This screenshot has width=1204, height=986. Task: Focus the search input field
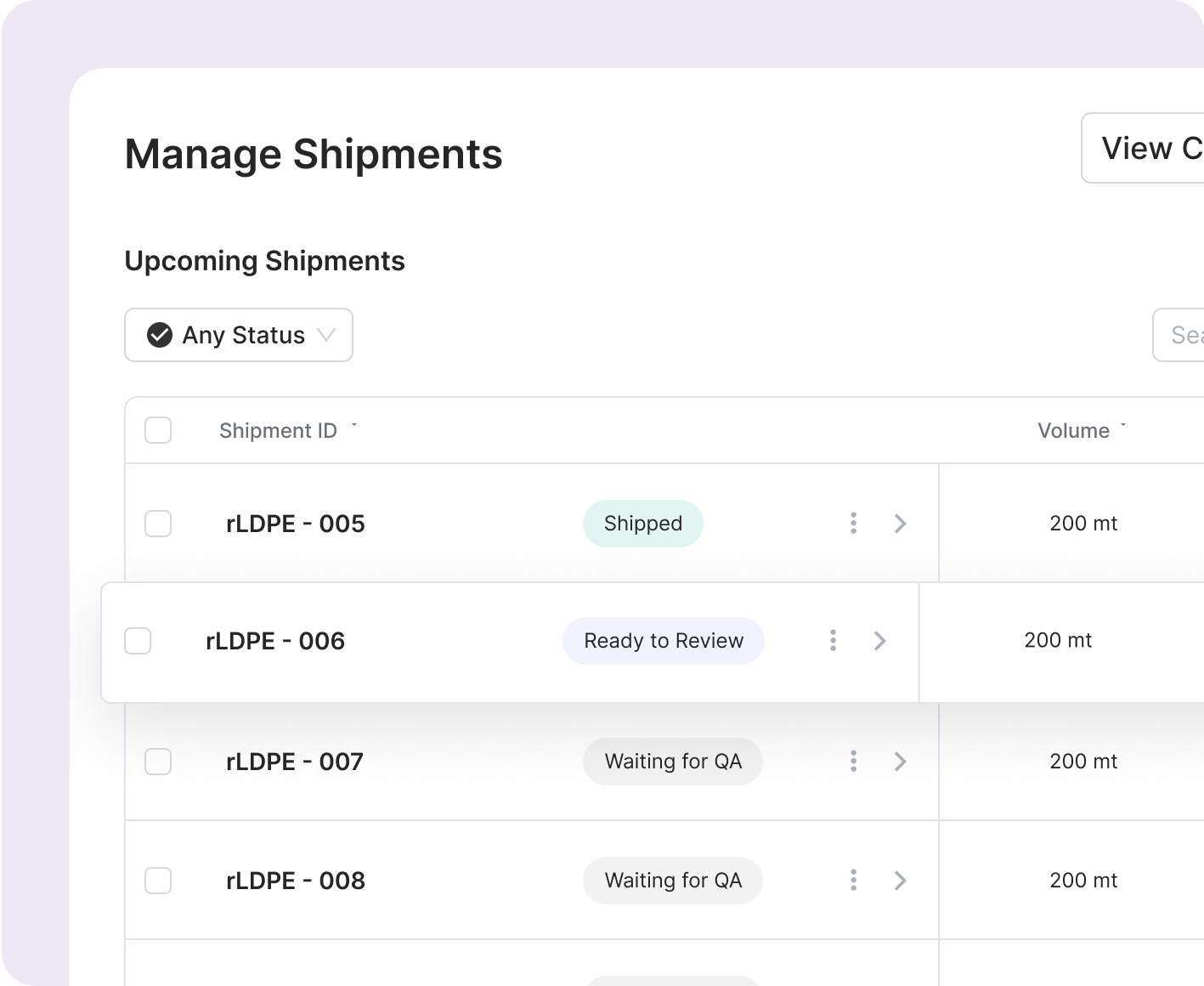(x=1179, y=335)
